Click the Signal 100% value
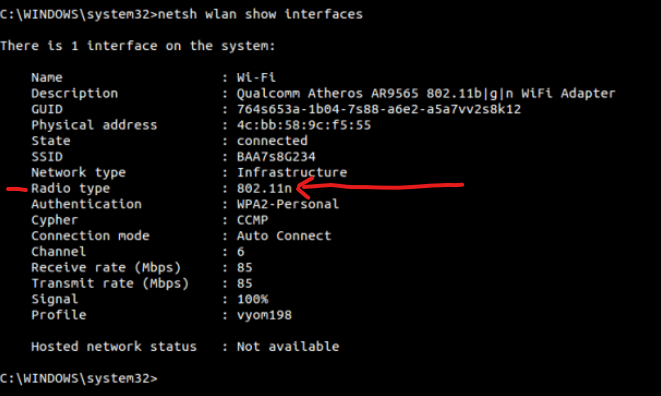Viewport: 661px width, 396px height. click(x=252, y=299)
